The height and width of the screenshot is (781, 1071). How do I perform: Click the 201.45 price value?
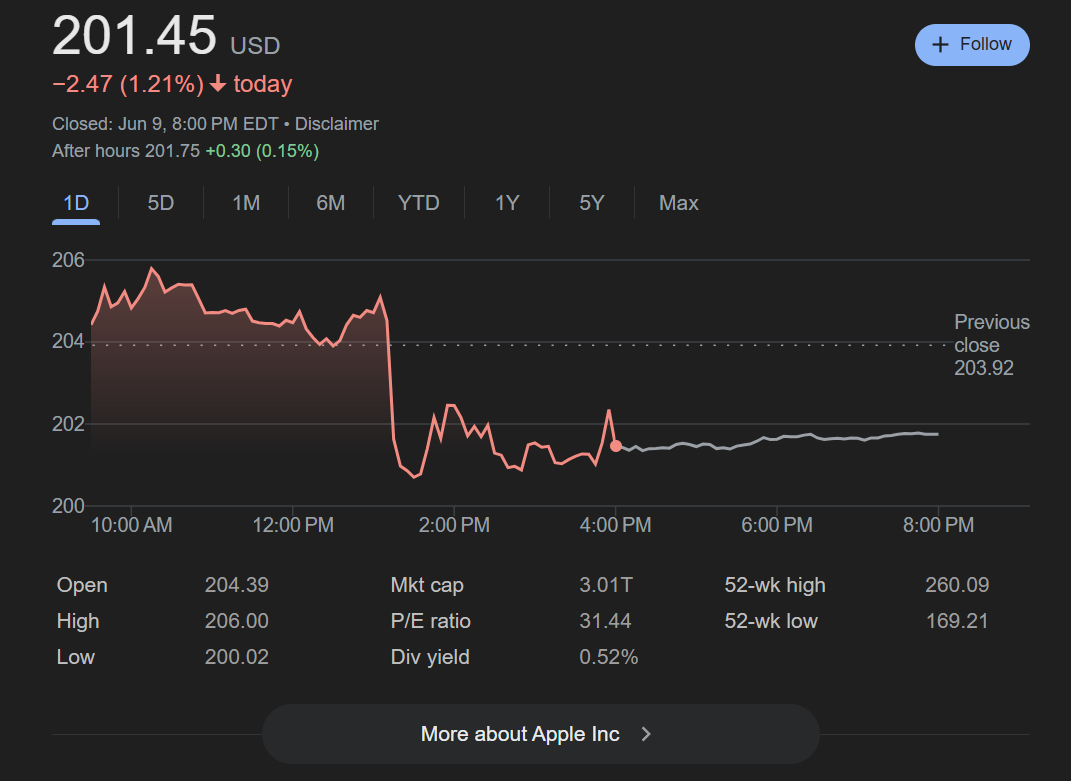(x=135, y=35)
